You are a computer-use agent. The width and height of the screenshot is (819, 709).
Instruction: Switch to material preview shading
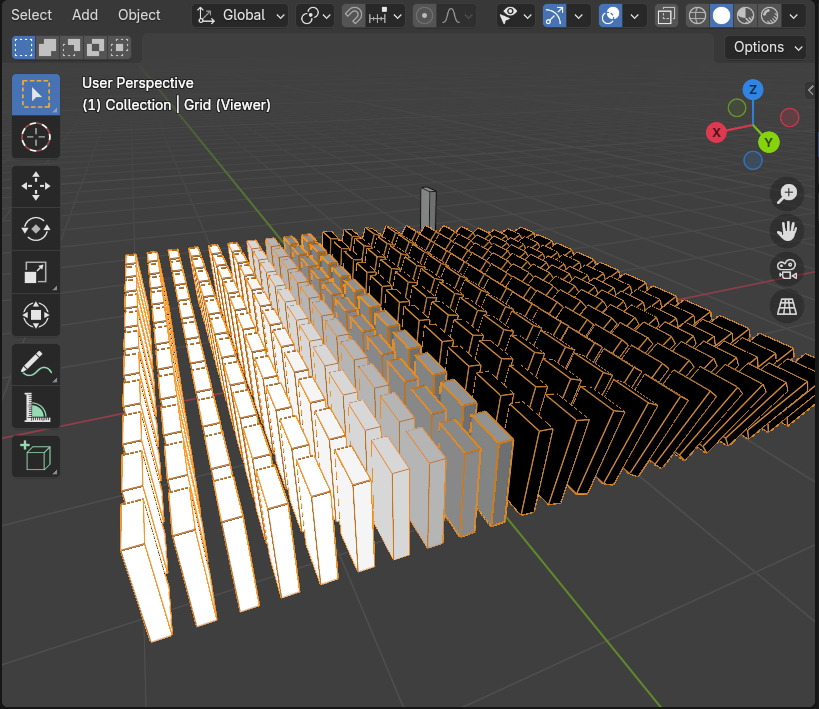click(x=745, y=16)
